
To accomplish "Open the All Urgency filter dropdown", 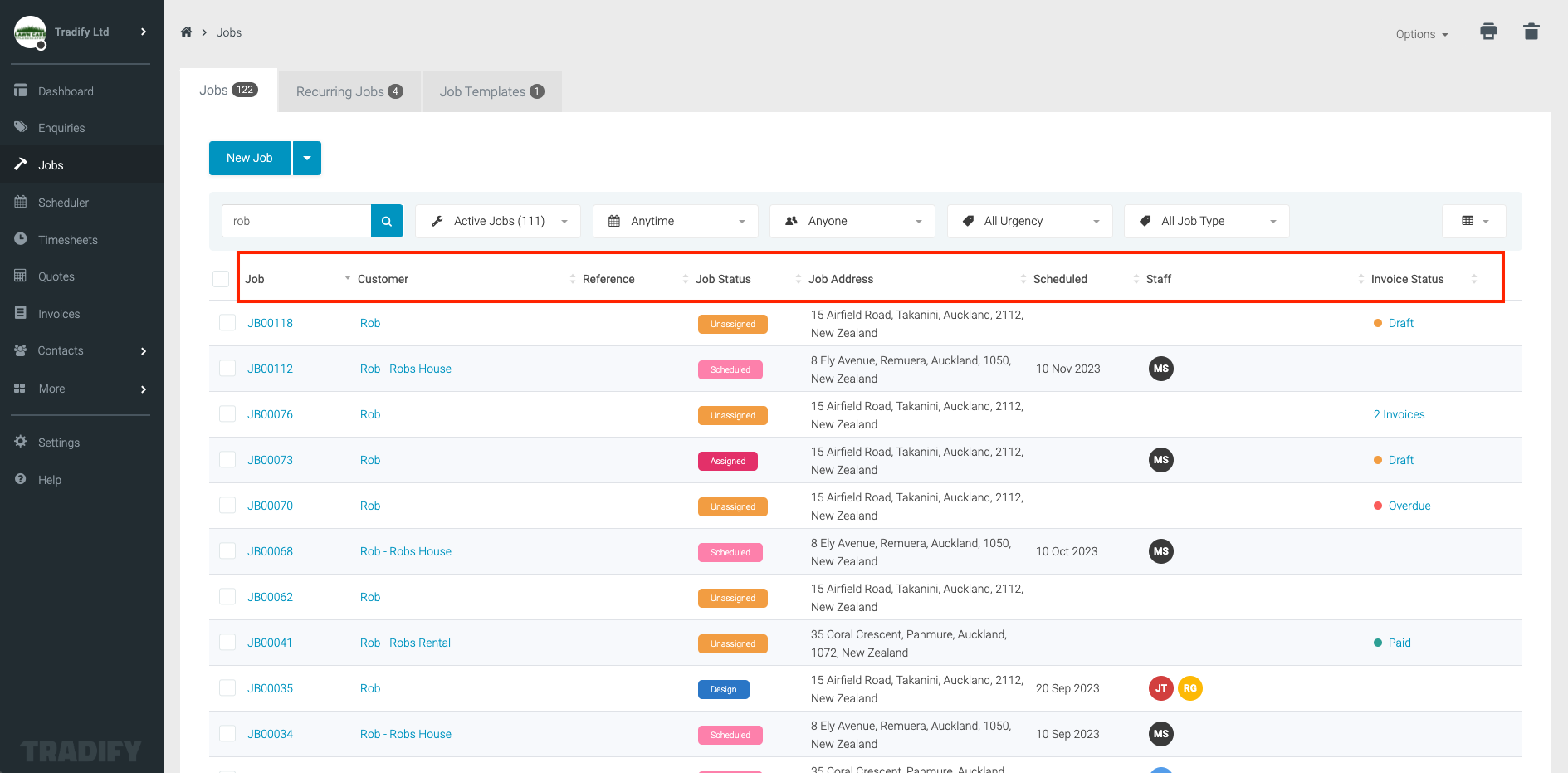I will click(1030, 221).
